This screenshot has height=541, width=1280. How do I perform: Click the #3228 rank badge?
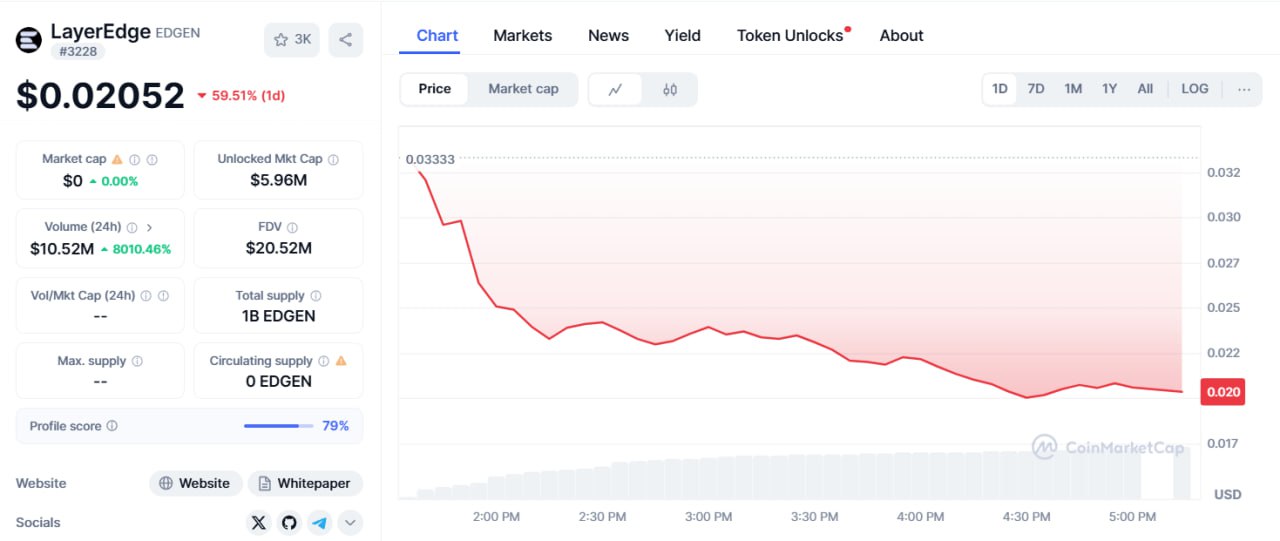click(x=77, y=51)
